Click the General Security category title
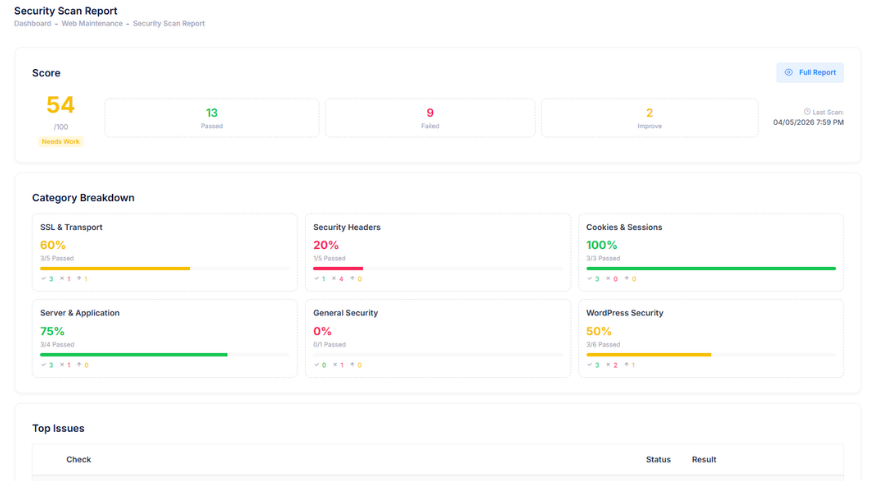The image size is (875, 481). pos(345,313)
